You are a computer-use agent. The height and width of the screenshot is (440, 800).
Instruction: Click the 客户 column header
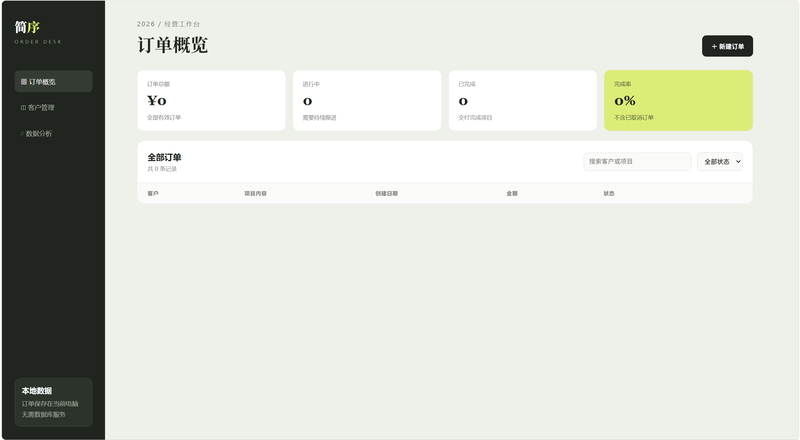pos(153,193)
